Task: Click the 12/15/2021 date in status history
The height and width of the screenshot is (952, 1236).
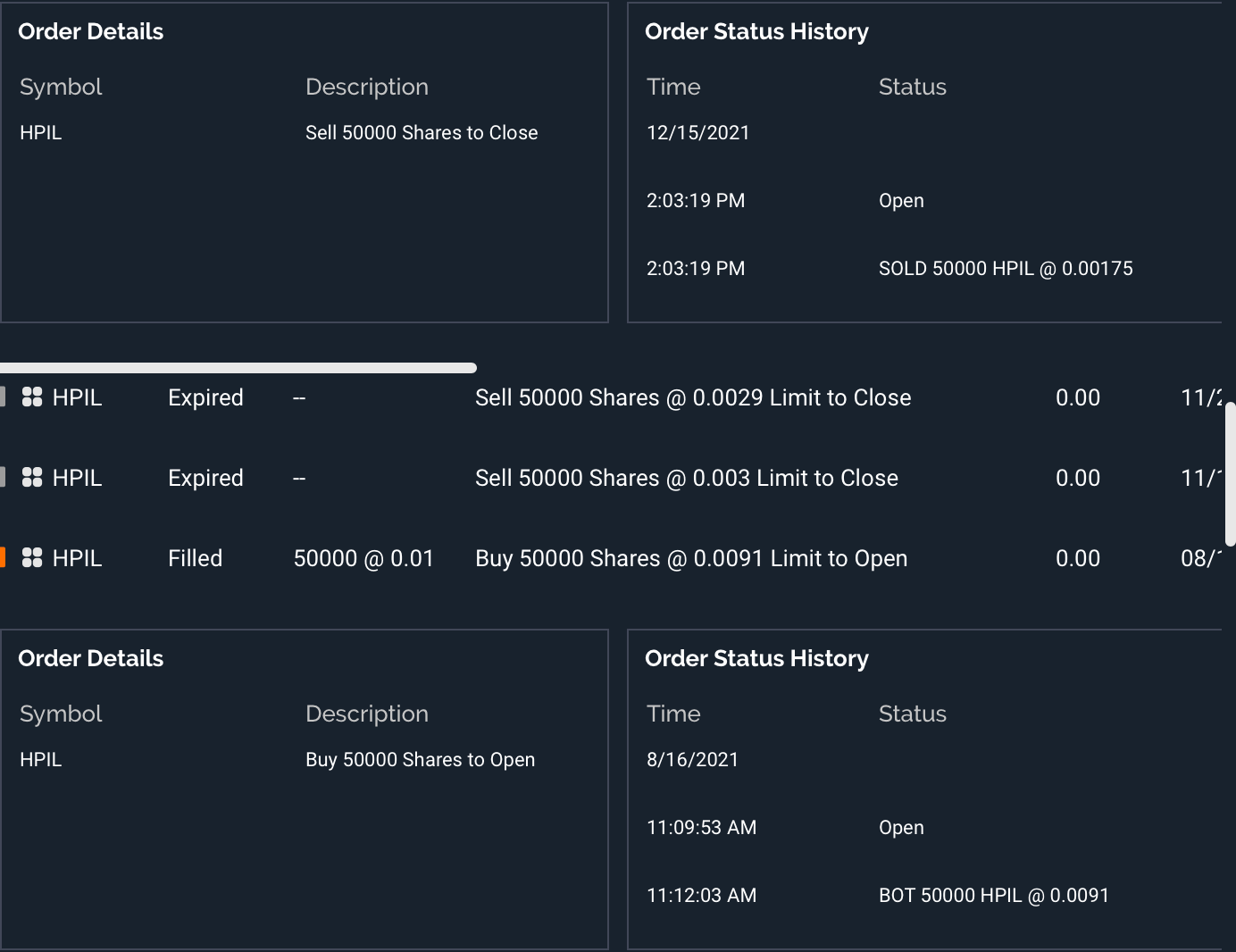Action: point(697,133)
